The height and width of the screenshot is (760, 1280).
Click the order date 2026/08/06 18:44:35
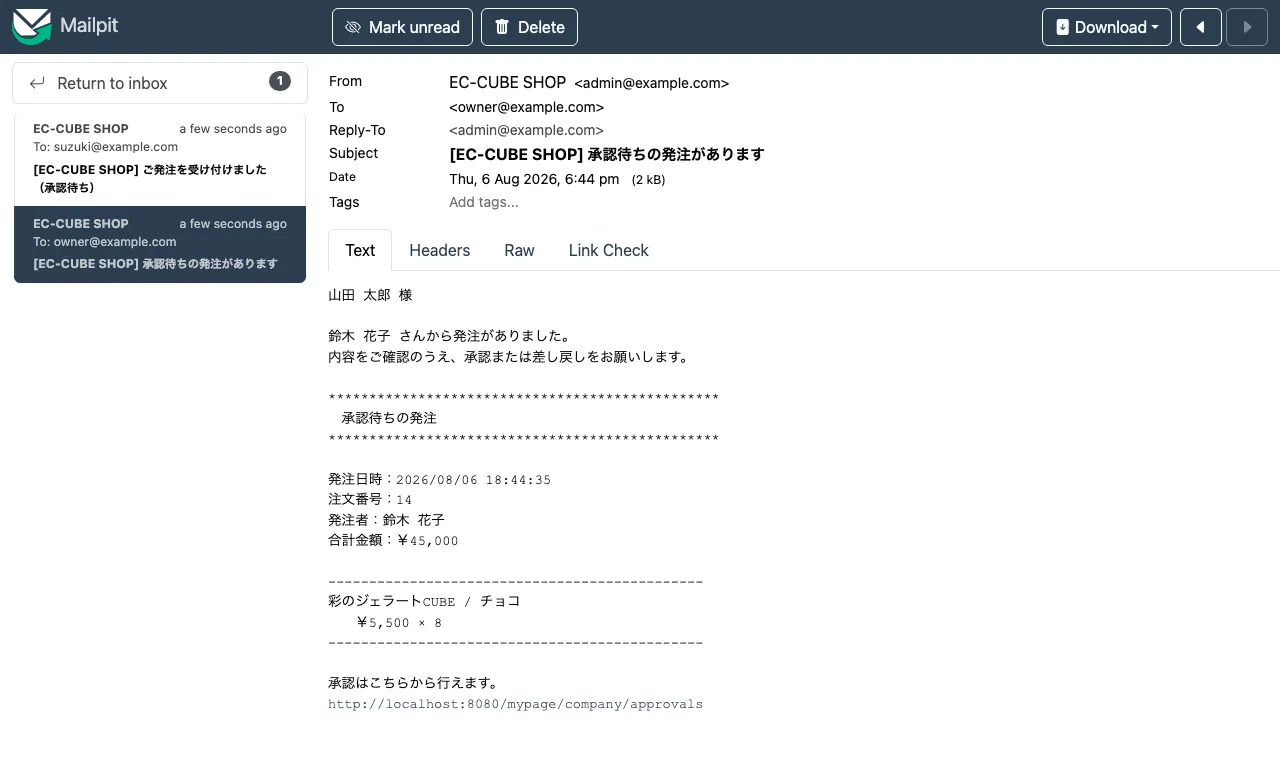point(473,480)
